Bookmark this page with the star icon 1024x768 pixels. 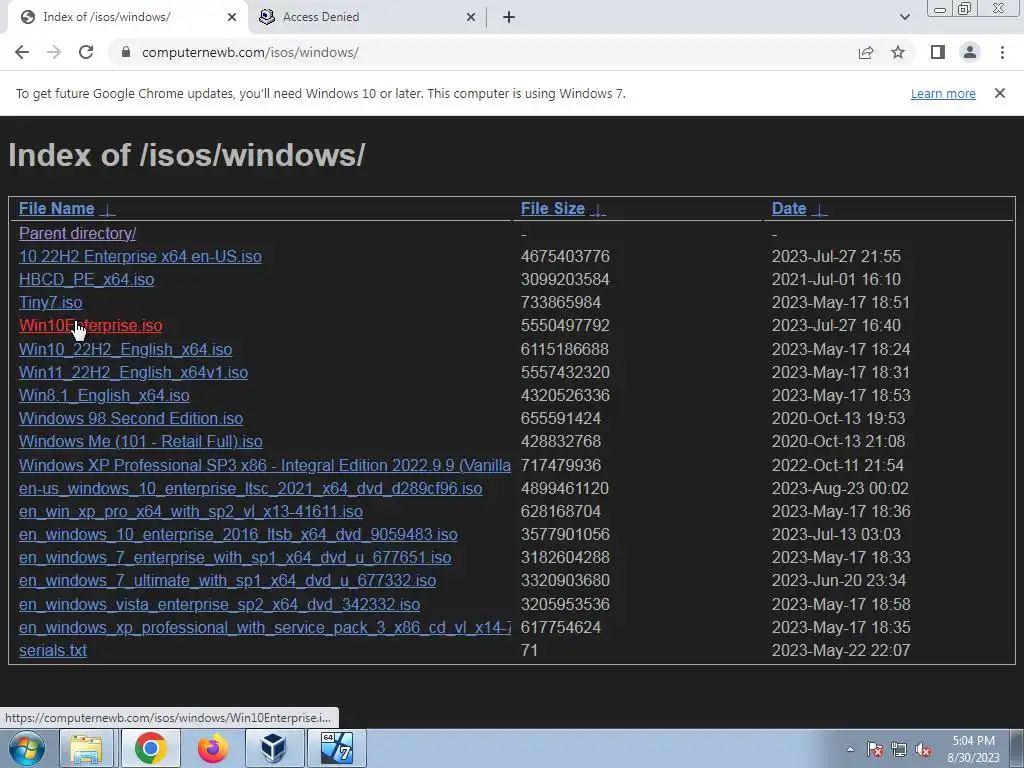pos(898,52)
